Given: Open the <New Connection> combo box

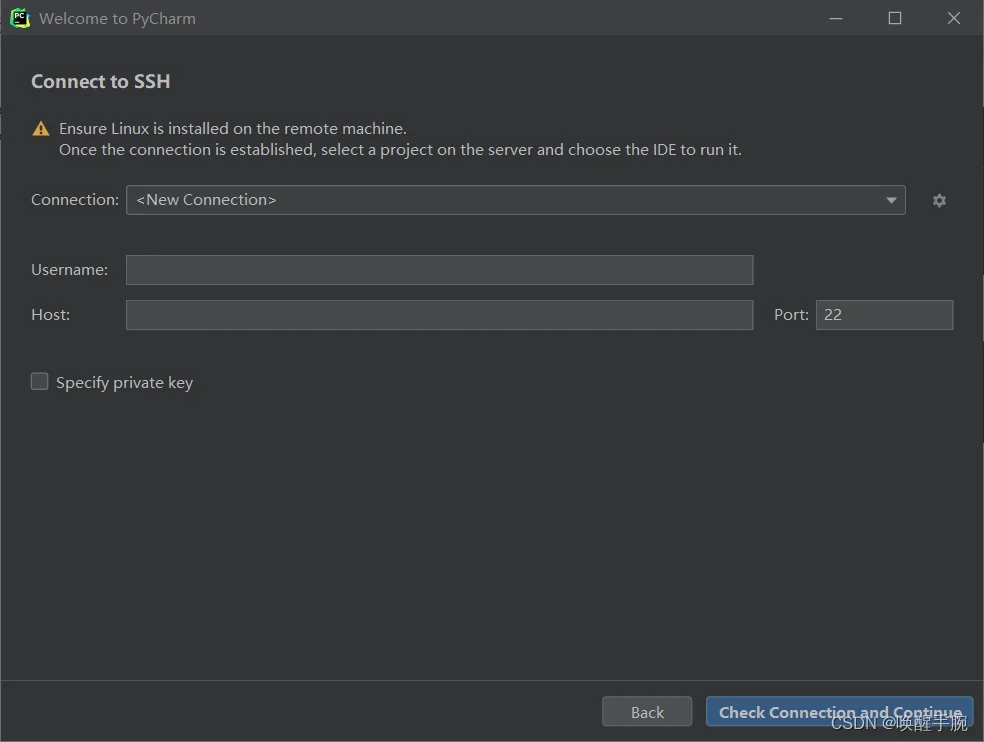Looking at the screenshot, I should tap(516, 200).
